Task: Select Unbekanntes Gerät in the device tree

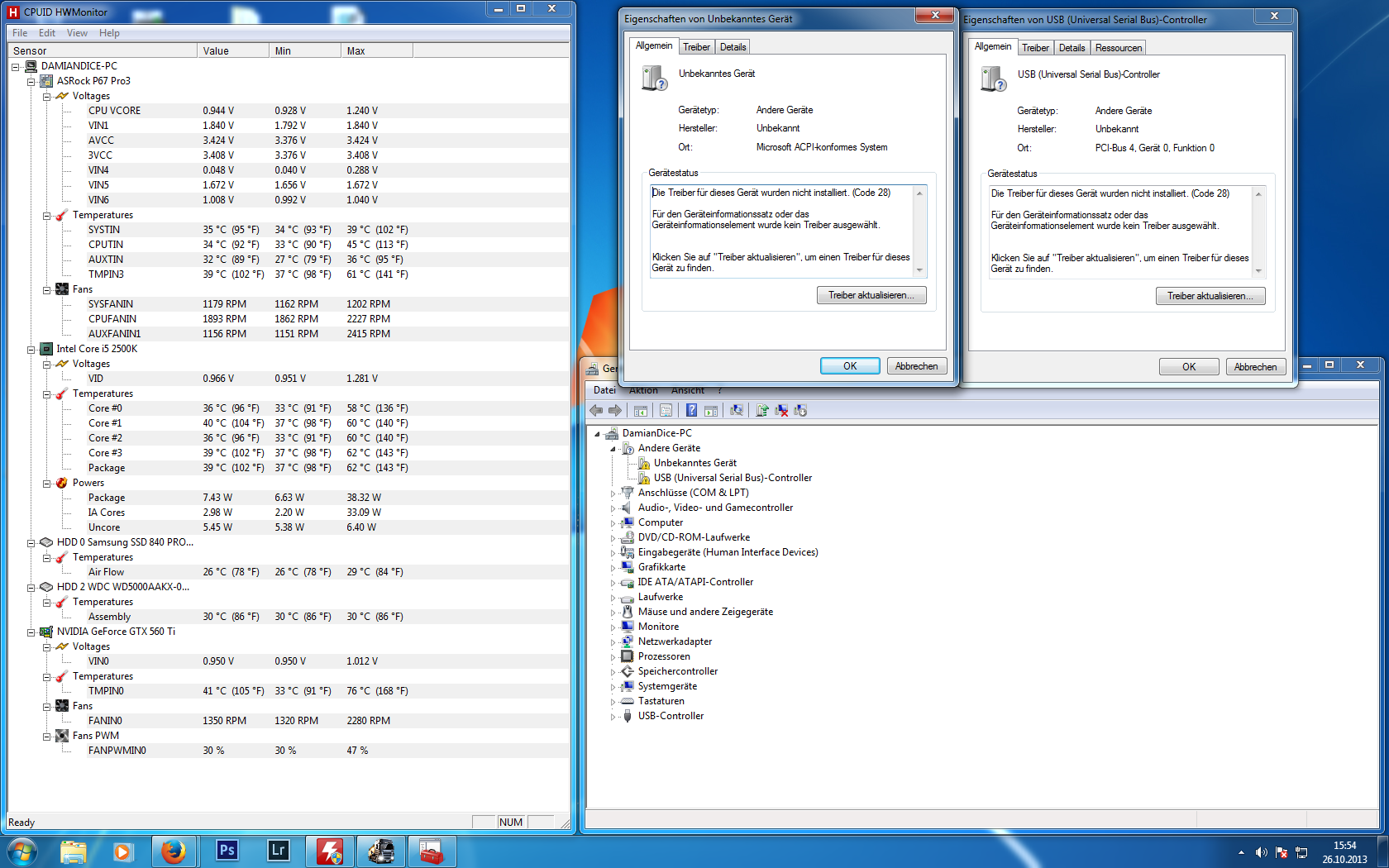Action: tap(694, 463)
